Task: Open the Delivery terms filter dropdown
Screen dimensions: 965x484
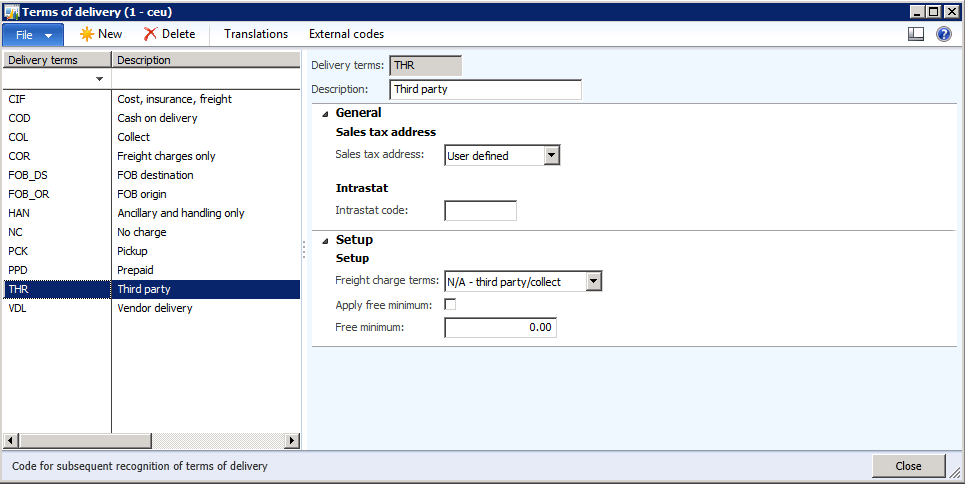Action: click(99, 78)
